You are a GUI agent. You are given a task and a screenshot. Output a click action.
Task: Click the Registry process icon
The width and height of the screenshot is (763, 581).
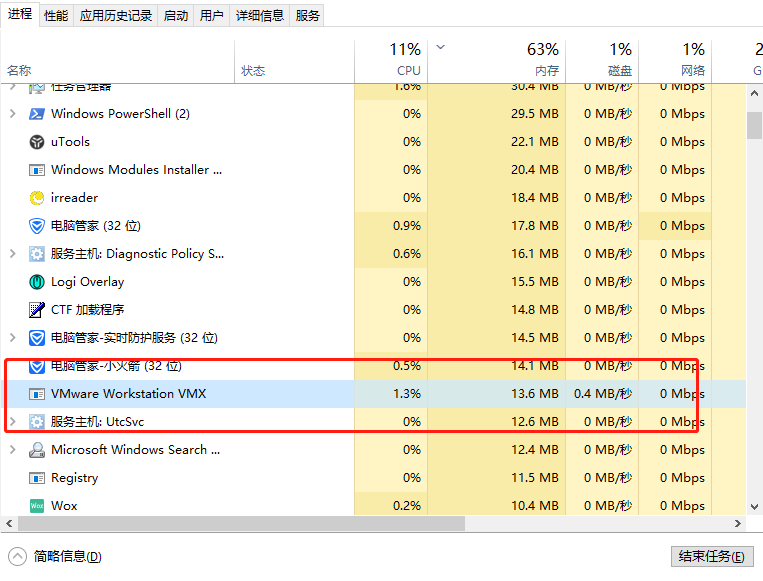pos(36,478)
